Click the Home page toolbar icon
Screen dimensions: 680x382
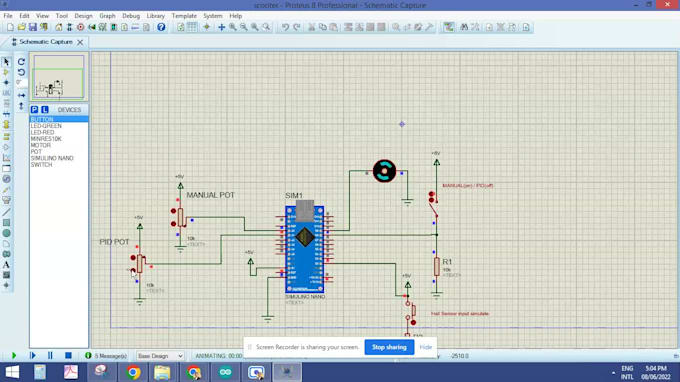59,27
